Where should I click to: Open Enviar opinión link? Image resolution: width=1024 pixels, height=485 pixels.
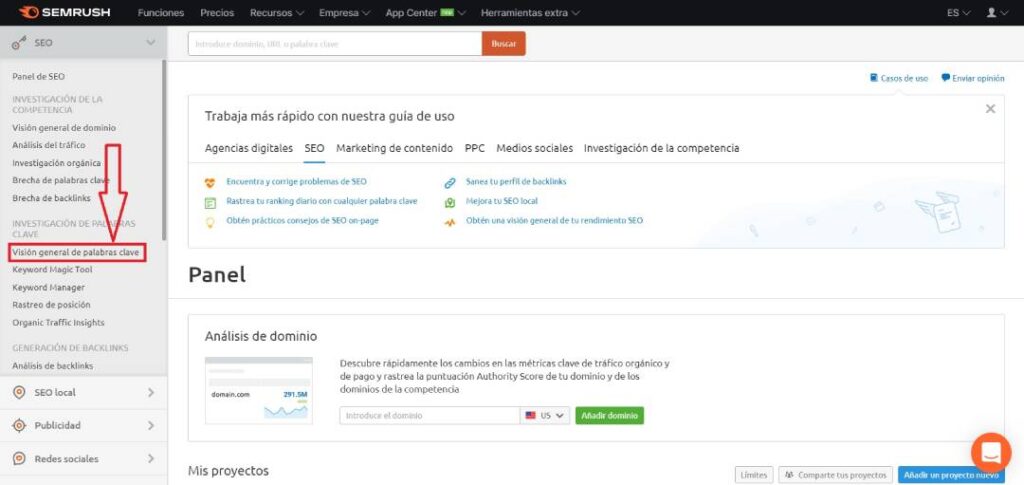(x=978, y=78)
